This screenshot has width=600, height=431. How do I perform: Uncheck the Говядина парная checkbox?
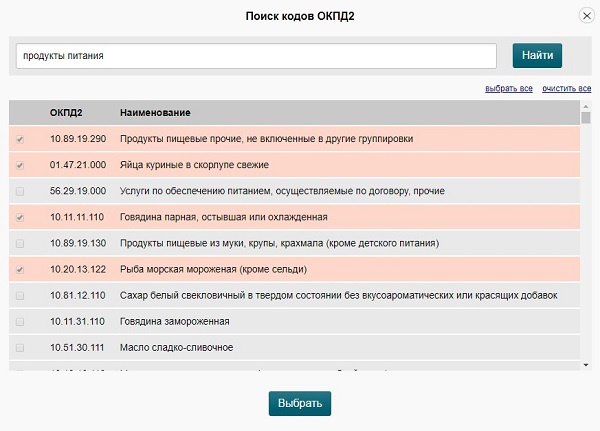click(20, 217)
